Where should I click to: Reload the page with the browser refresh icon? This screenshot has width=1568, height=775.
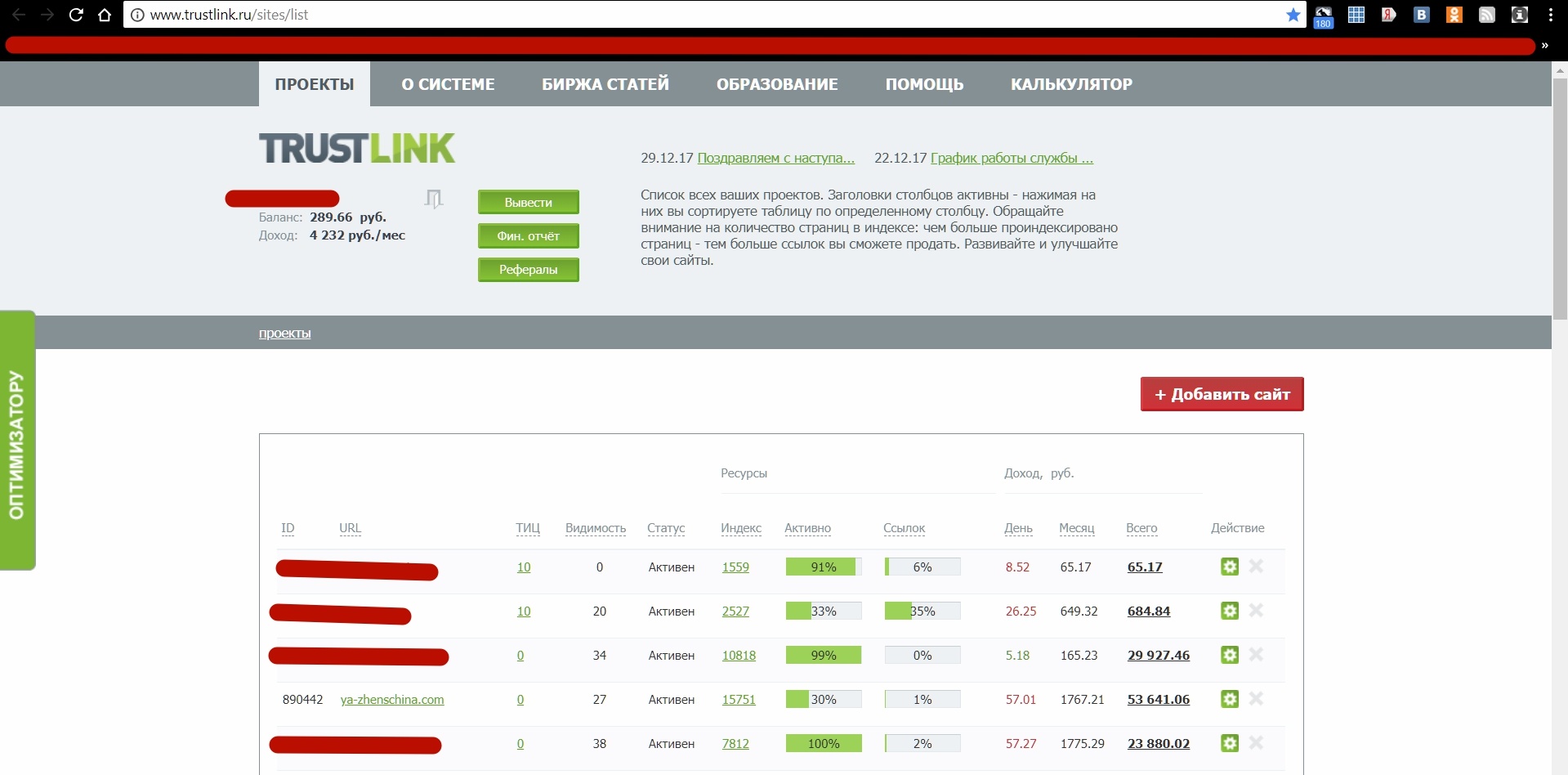click(76, 15)
